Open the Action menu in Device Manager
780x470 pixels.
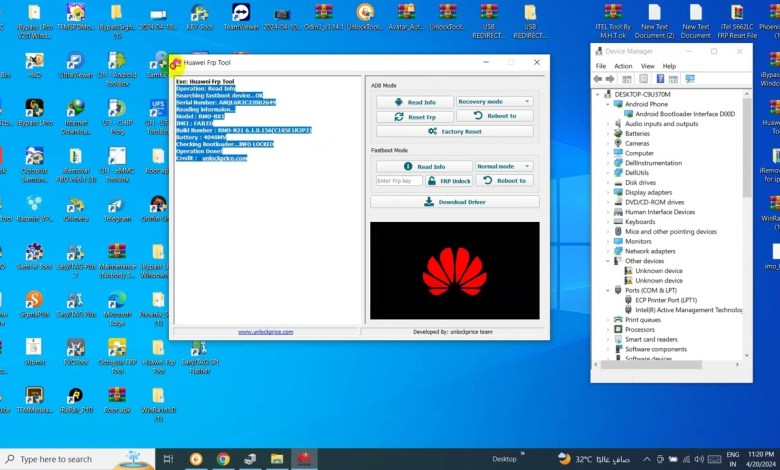[x=623, y=66]
